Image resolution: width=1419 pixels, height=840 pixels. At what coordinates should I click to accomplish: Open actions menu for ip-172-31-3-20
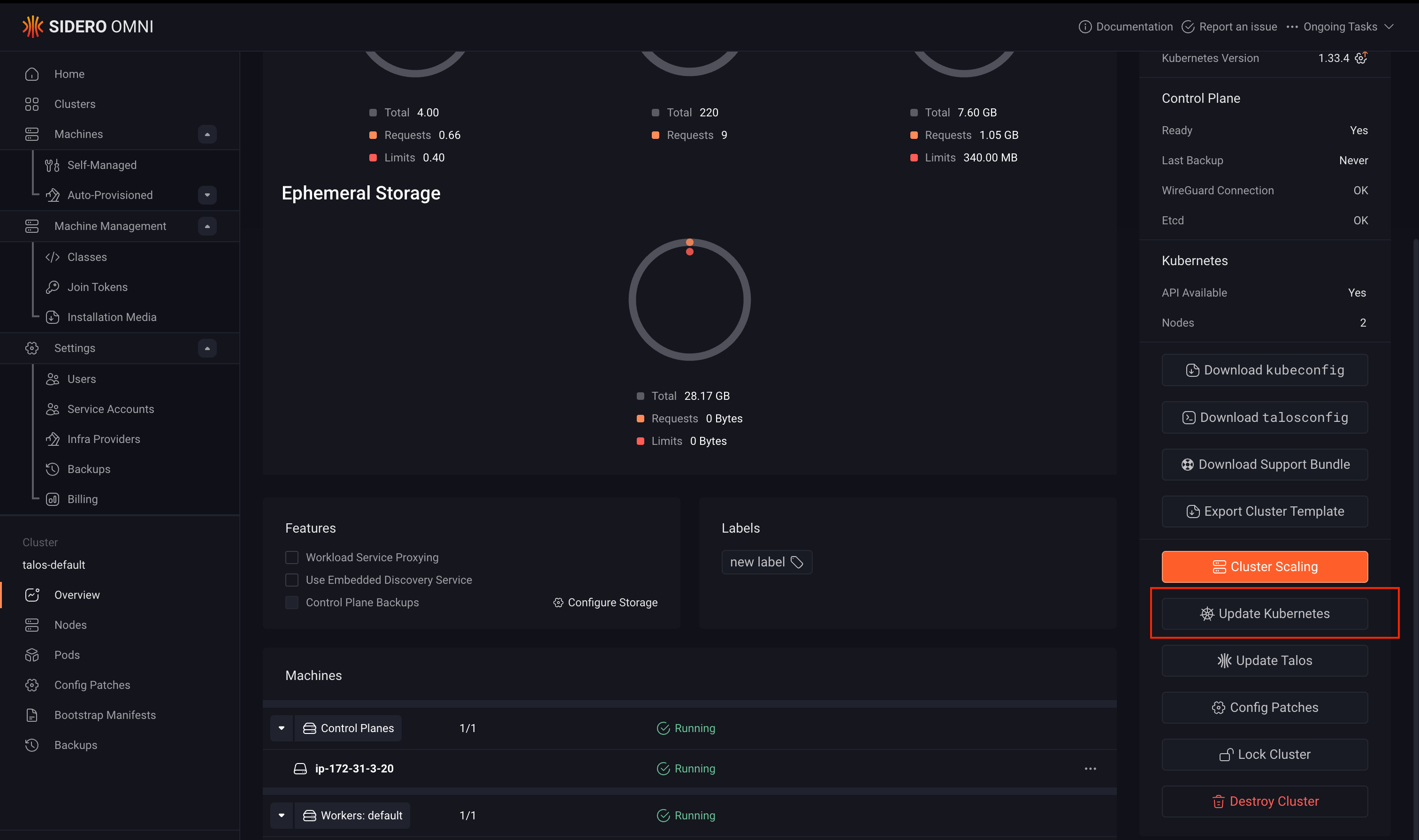click(1090, 769)
